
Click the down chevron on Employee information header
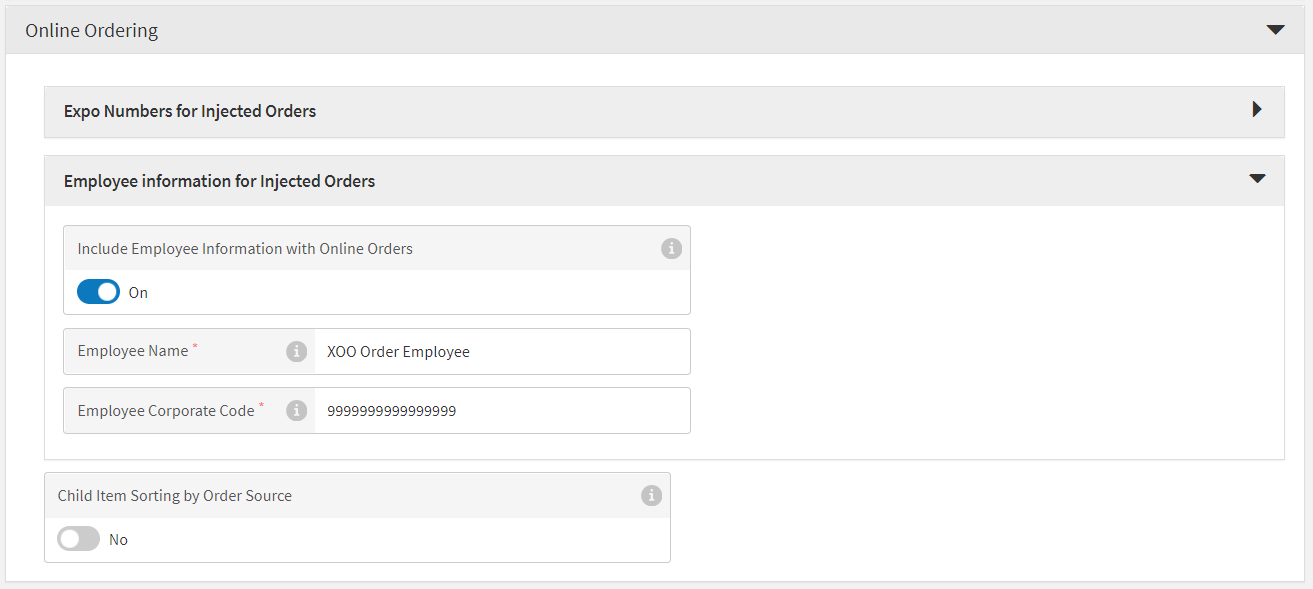pyautogui.click(x=1257, y=179)
